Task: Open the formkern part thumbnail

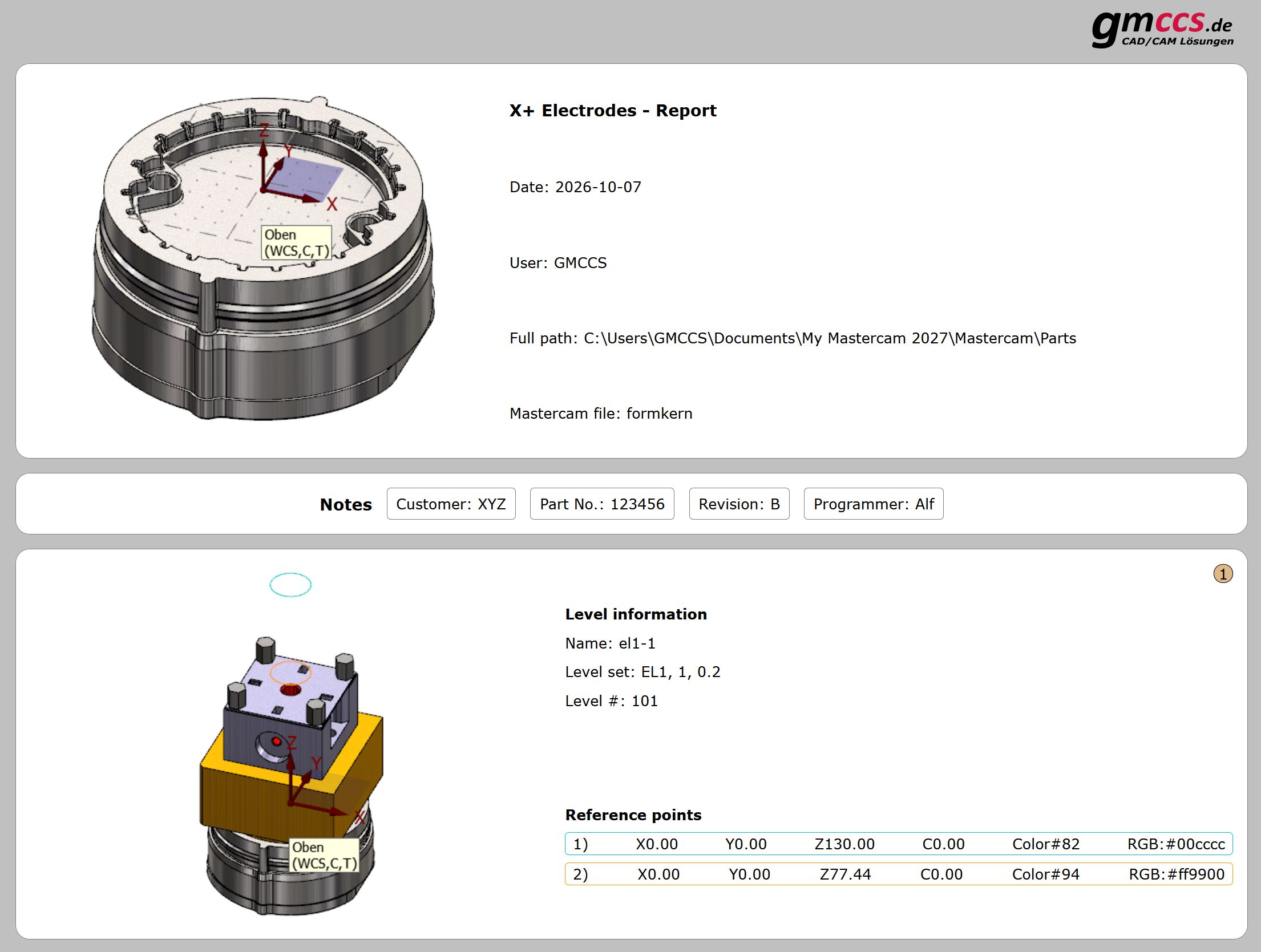Action: pos(263,258)
